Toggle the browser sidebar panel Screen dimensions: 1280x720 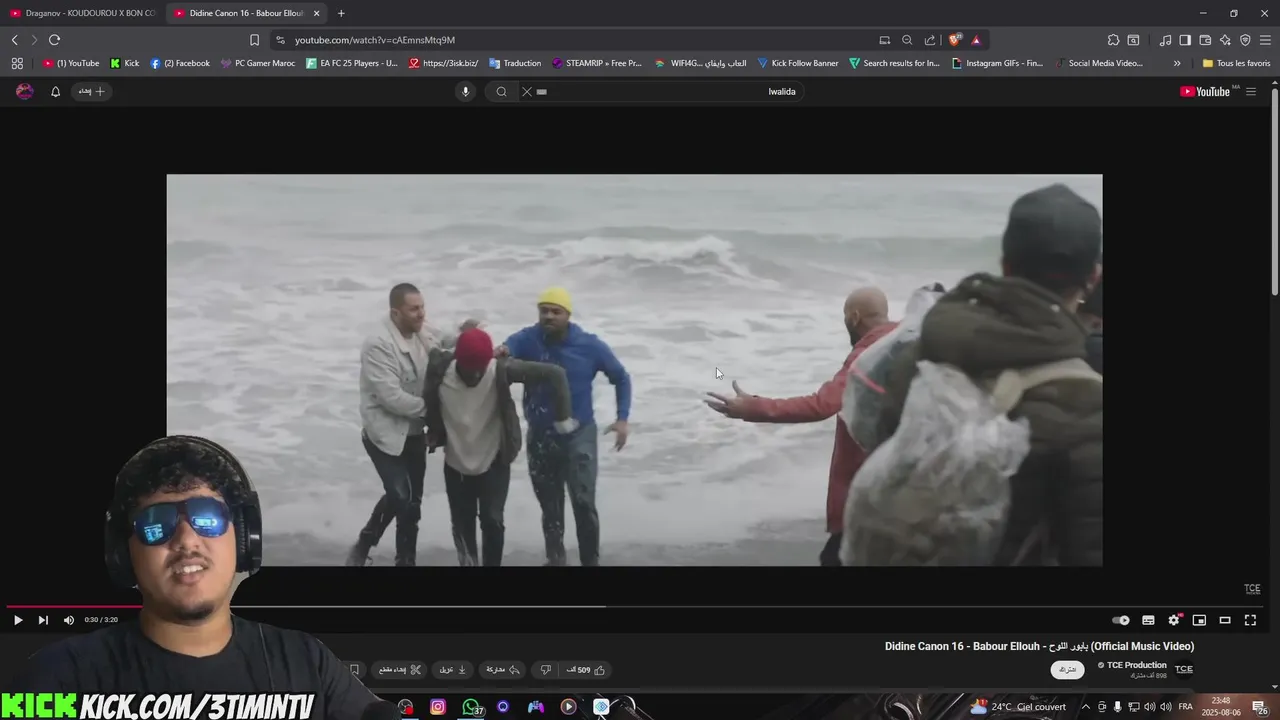tap(1185, 40)
